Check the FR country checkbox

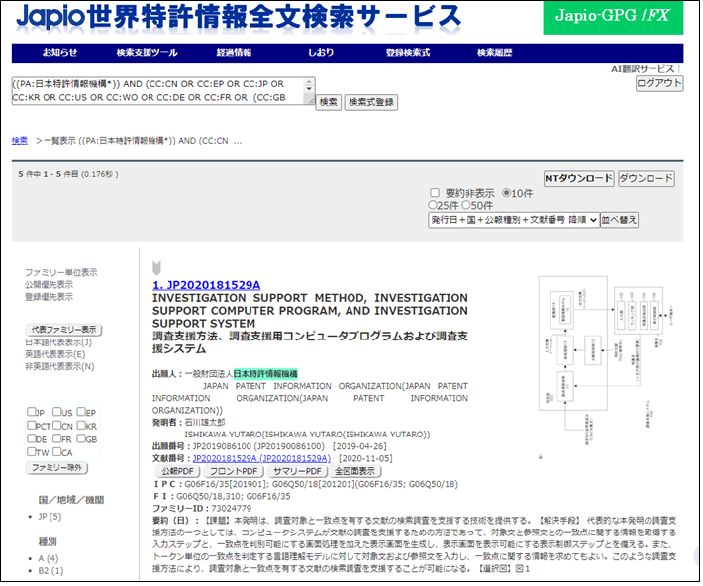(x=57, y=439)
